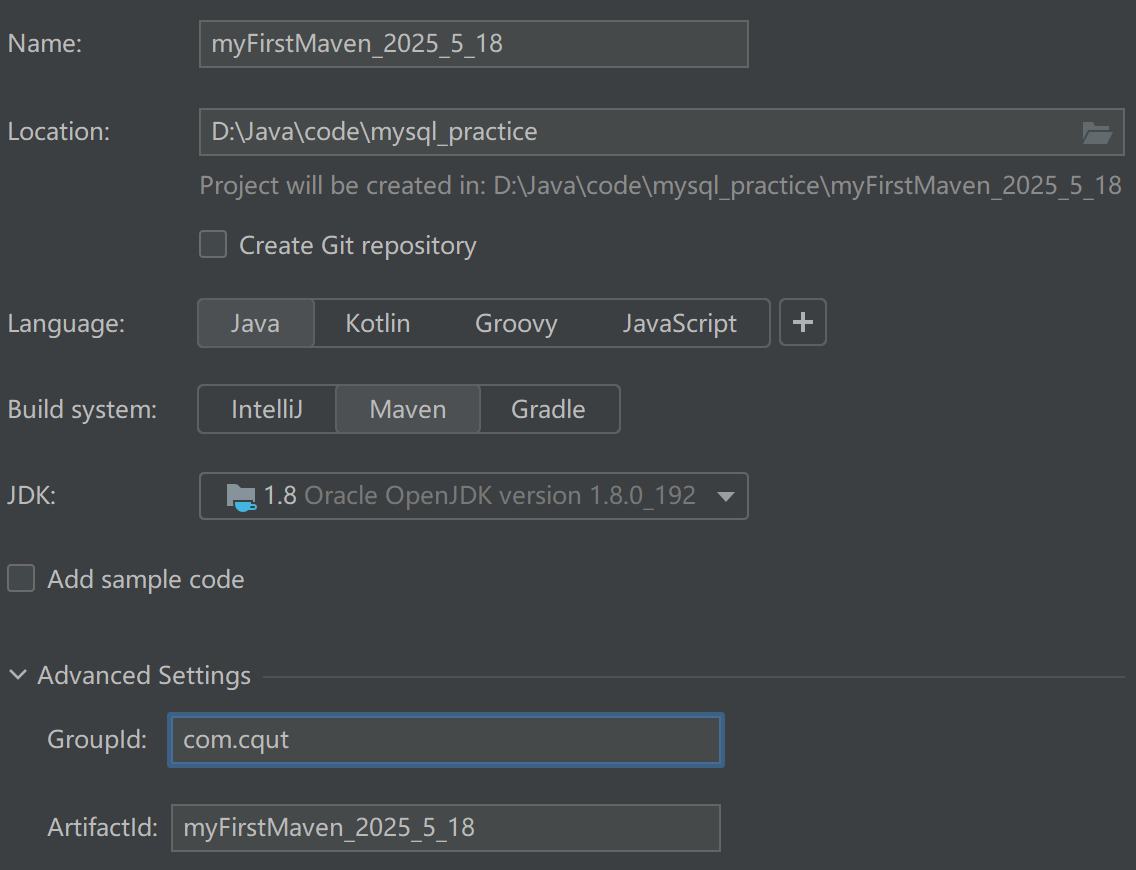This screenshot has width=1136, height=870.
Task: Click the Name: label
Action: point(45,43)
